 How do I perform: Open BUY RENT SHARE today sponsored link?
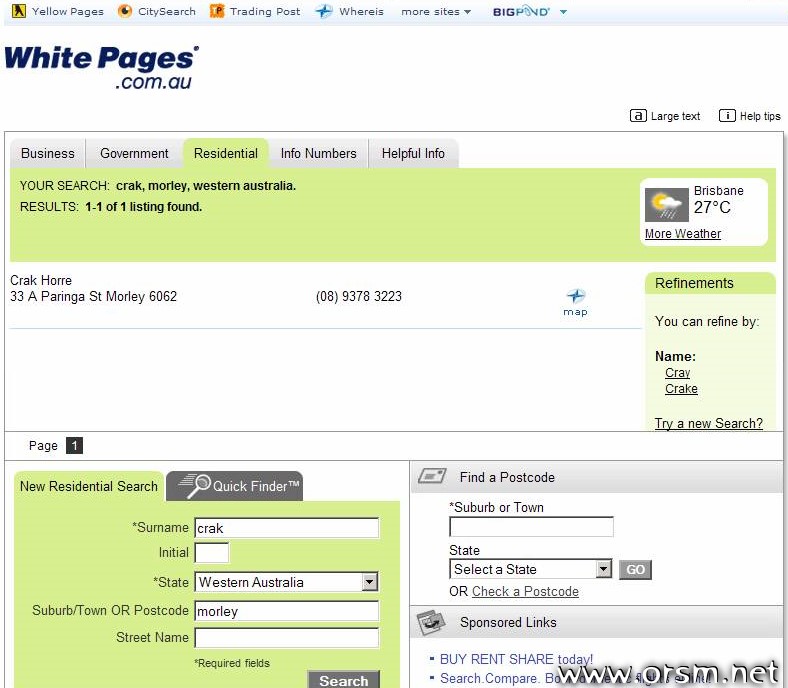[x=516, y=659]
